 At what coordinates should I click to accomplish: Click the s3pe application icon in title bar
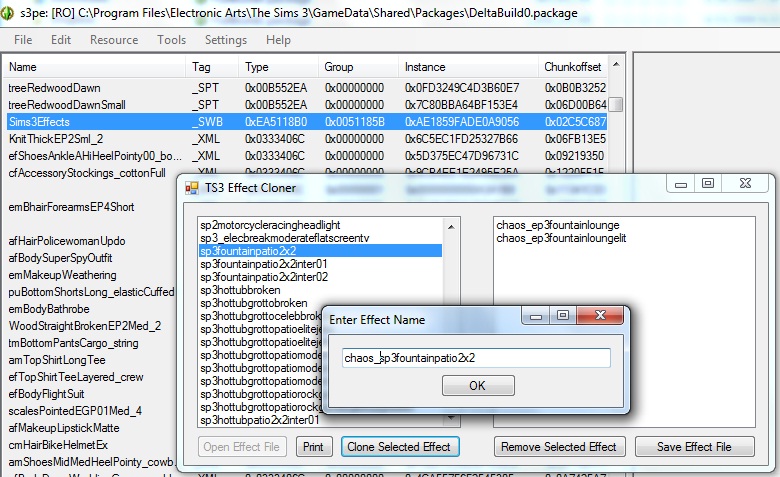(7, 12)
